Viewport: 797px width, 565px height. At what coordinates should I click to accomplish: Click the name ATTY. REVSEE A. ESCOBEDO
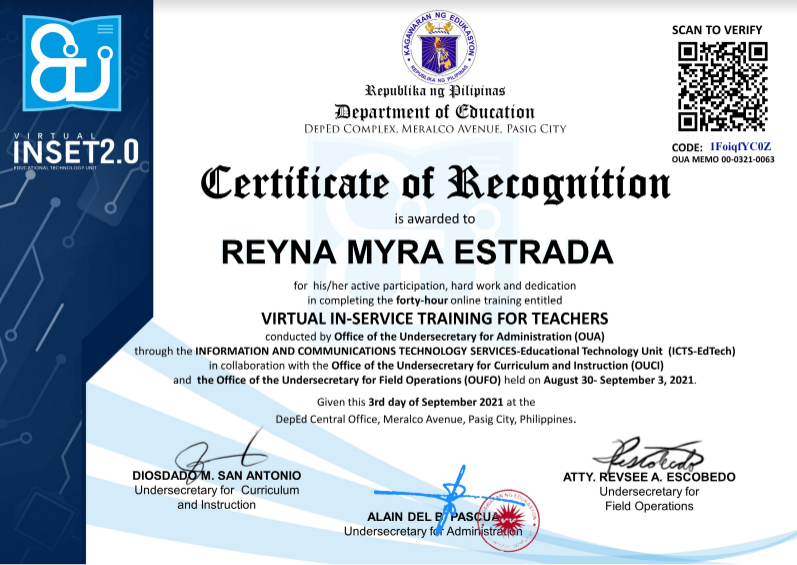click(649, 477)
